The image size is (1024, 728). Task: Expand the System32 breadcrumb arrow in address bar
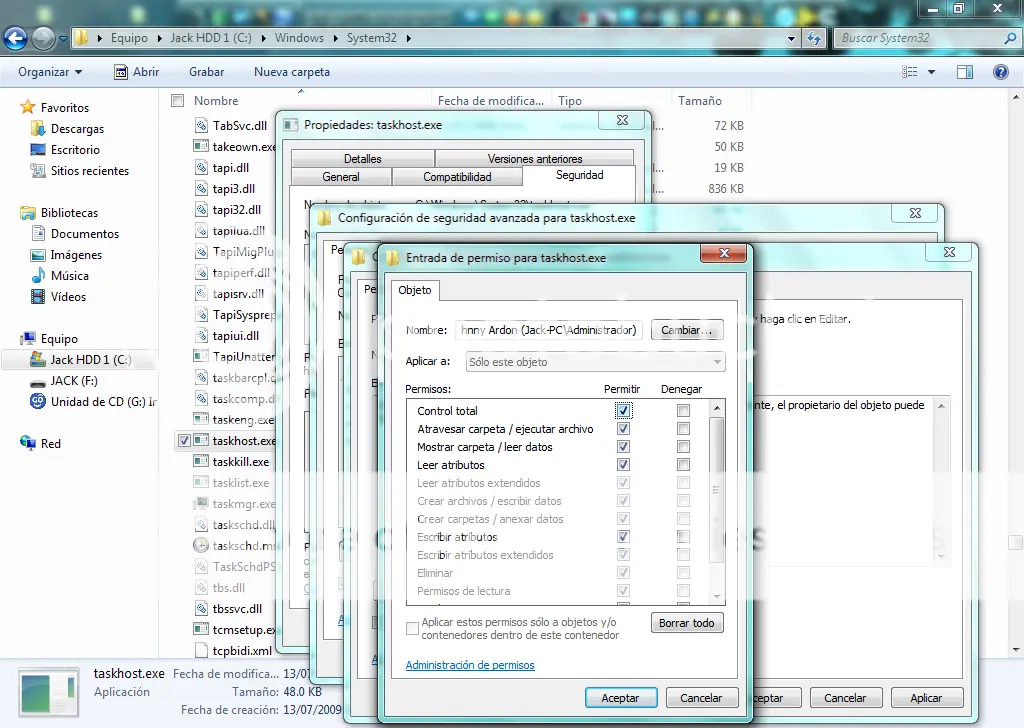(408, 38)
